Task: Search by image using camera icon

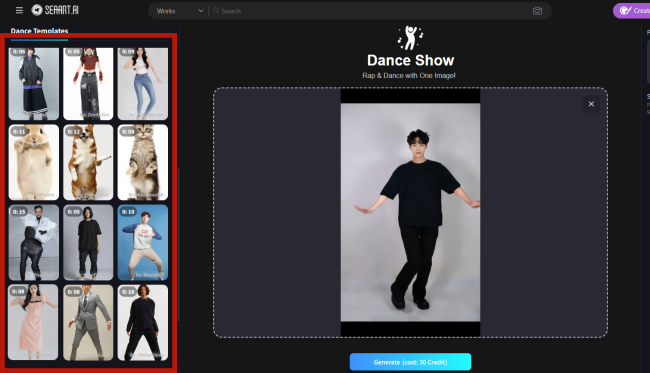Action: [537, 11]
